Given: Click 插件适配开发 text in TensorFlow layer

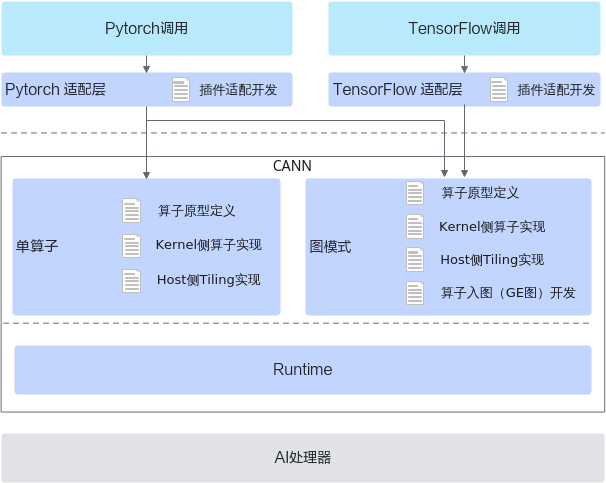Looking at the screenshot, I should pyautogui.click(x=556, y=90).
